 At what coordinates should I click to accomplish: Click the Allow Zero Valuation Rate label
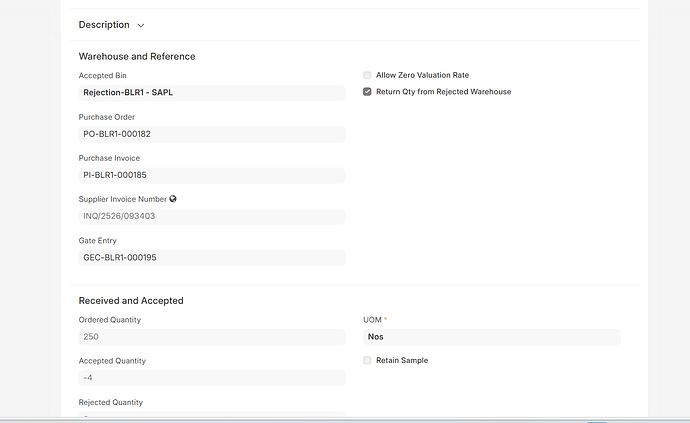pyautogui.click(x=422, y=75)
